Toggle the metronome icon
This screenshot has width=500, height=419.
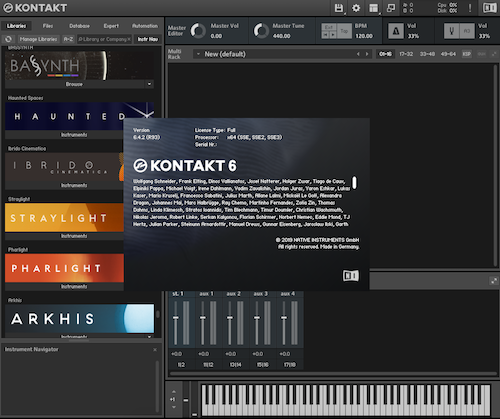coord(396,31)
